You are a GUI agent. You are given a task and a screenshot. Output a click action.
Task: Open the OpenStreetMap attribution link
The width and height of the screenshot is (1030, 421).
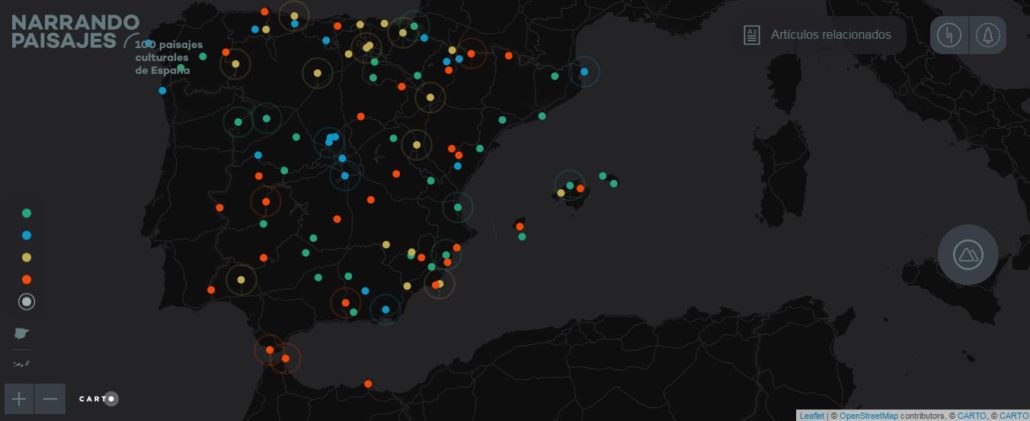[x=868, y=416]
